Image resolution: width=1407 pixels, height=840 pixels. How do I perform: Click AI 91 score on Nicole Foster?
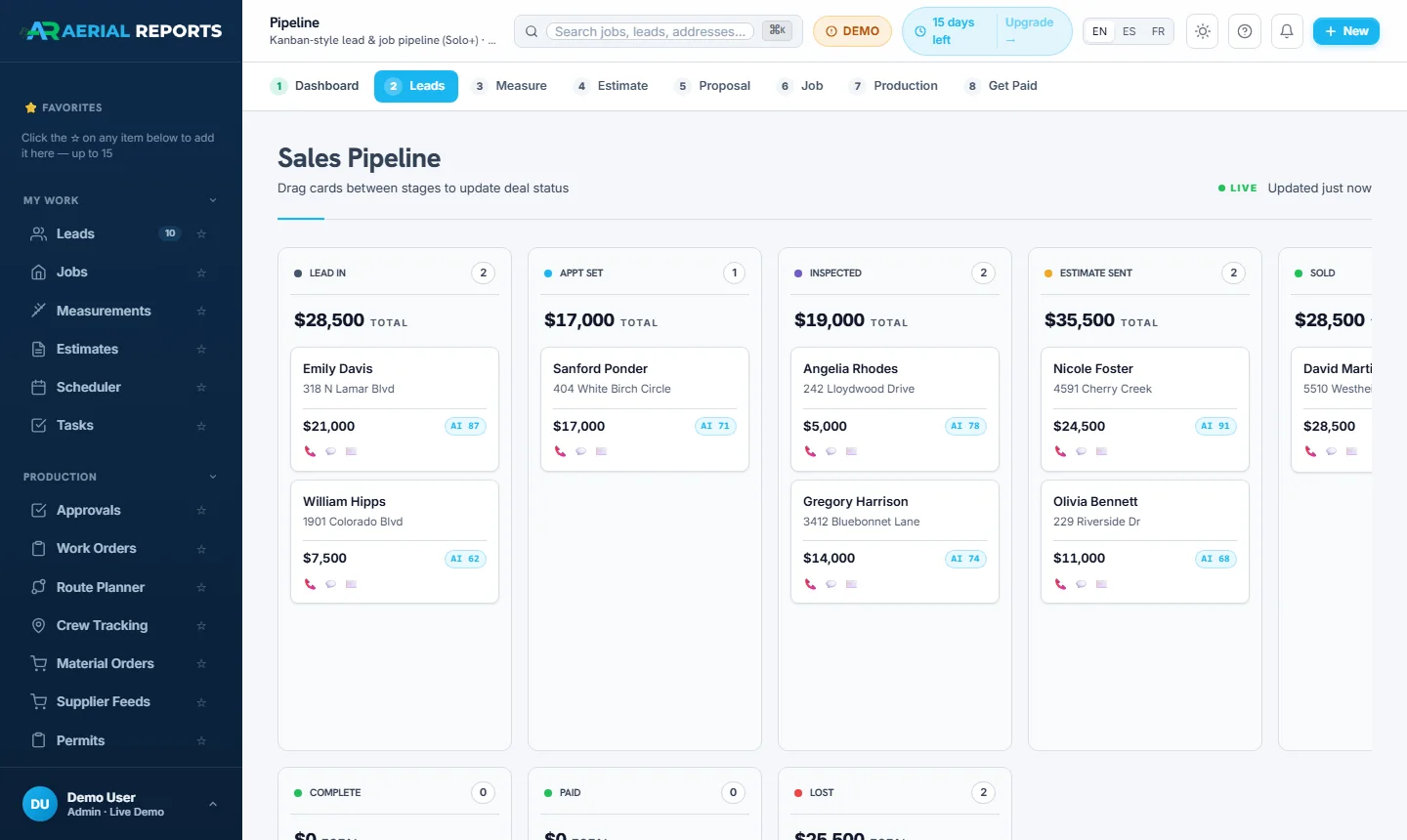(x=1215, y=426)
